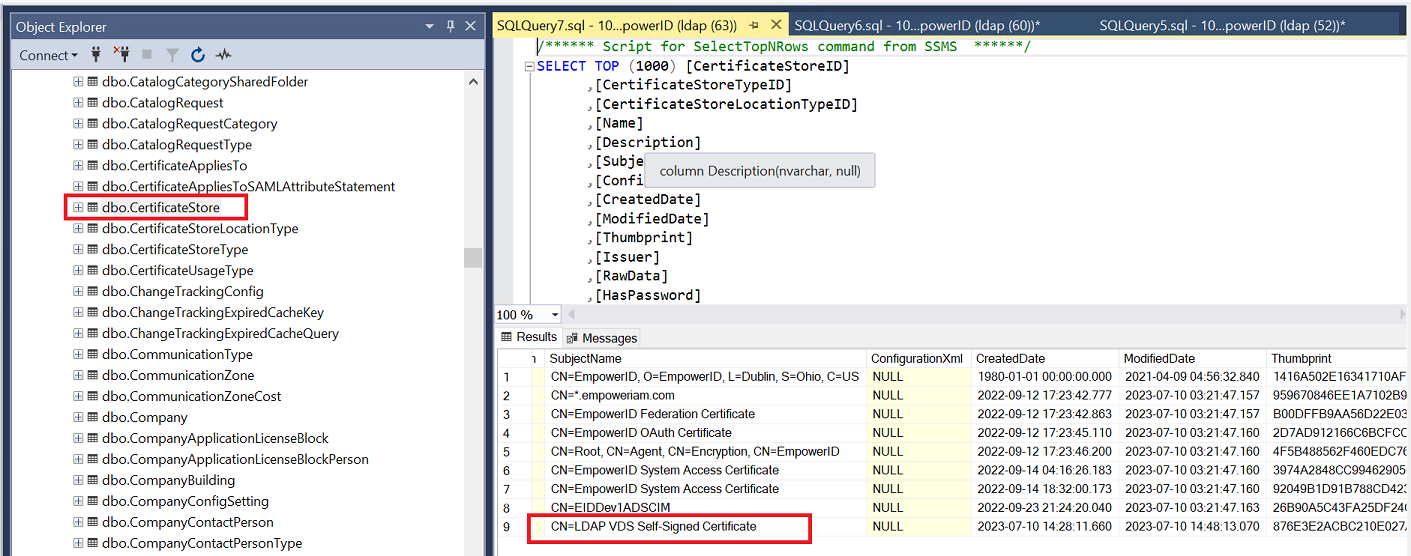Open Activity Monitor from Object Explorer toolbar
Screen dimensions: 1411x556
click(223, 55)
